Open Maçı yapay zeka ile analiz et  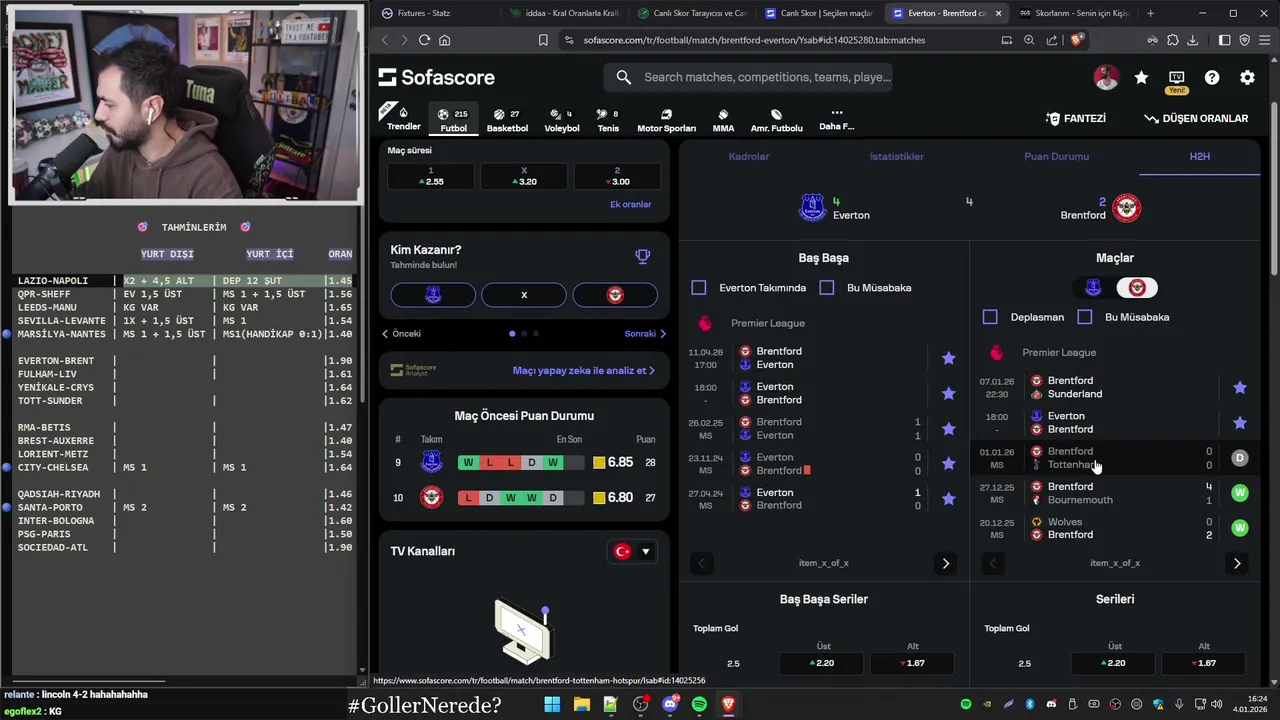tap(584, 370)
